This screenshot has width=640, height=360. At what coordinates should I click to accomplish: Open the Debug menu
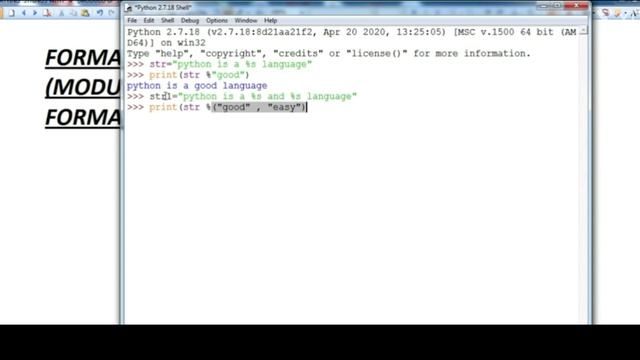pyautogui.click(x=190, y=20)
